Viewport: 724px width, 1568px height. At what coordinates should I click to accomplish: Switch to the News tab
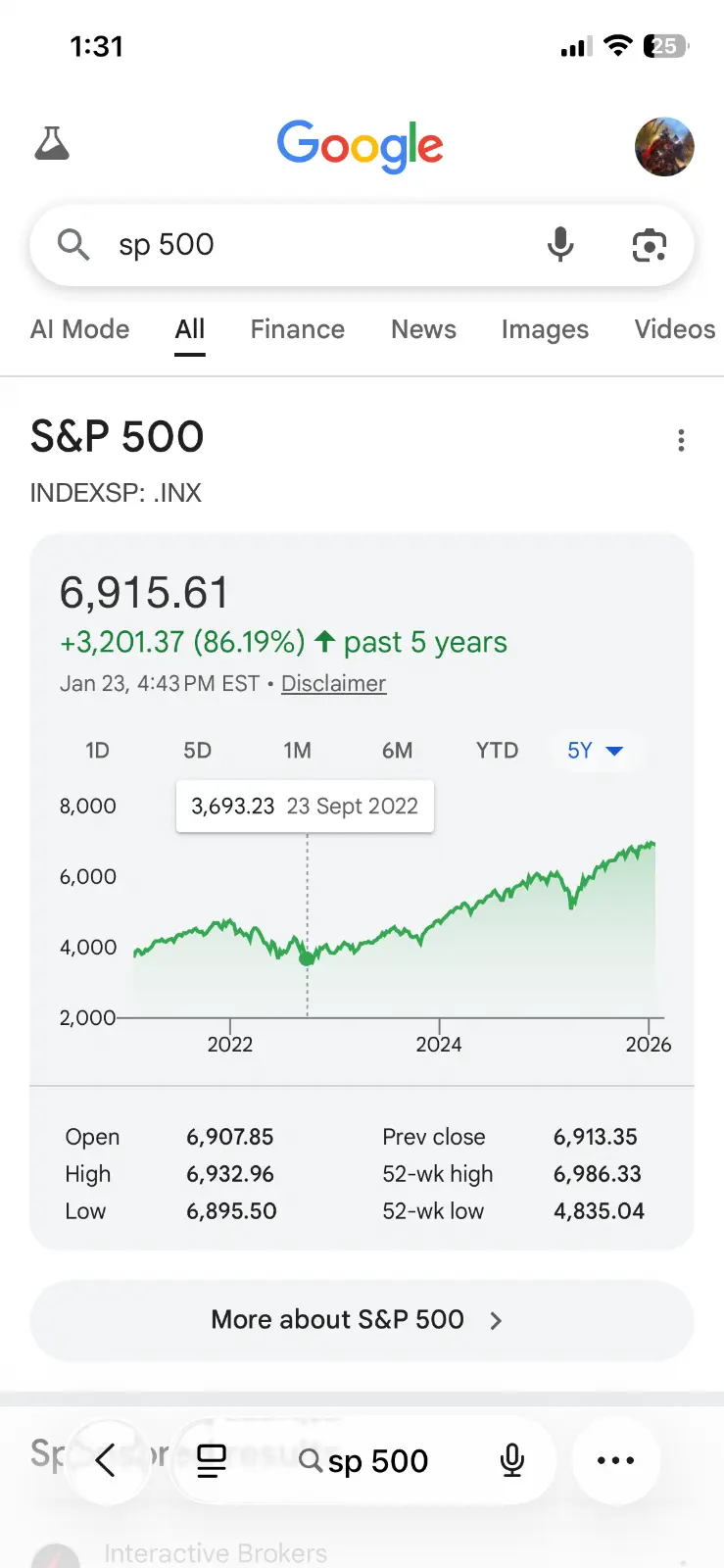coord(423,329)
